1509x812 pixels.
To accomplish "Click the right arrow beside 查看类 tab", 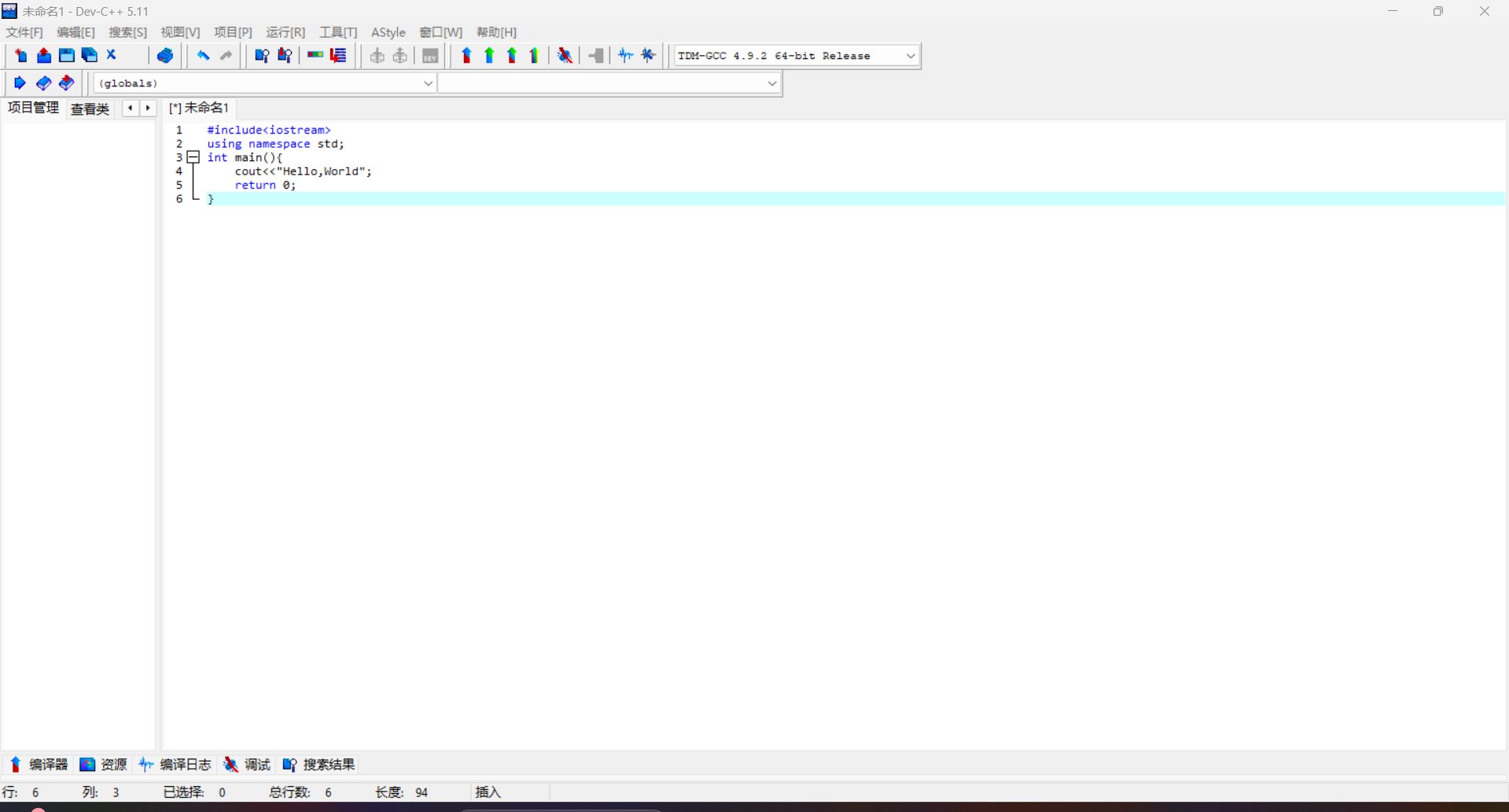I will 148,108.
